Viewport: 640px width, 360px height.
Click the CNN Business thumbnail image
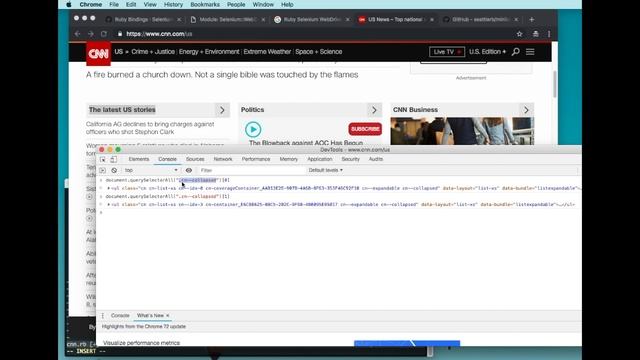[x=462, y=131]
